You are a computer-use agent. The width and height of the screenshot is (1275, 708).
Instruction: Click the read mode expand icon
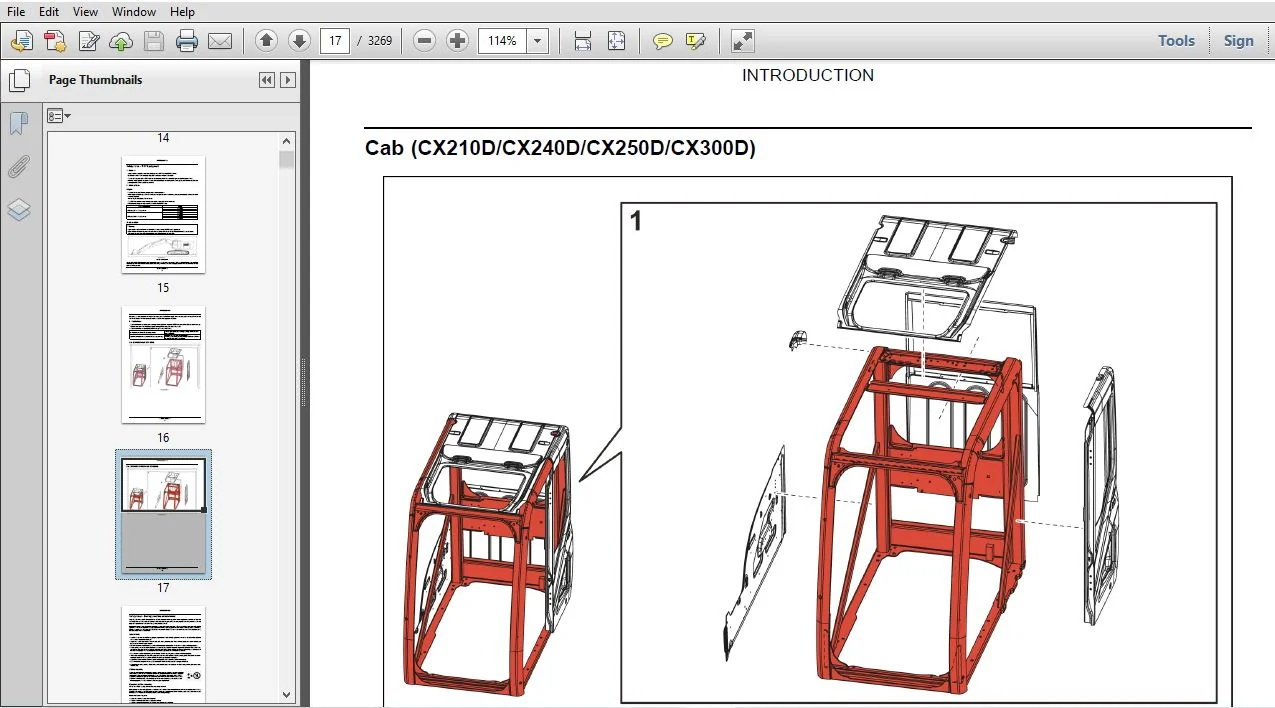[x=742, y=41]
